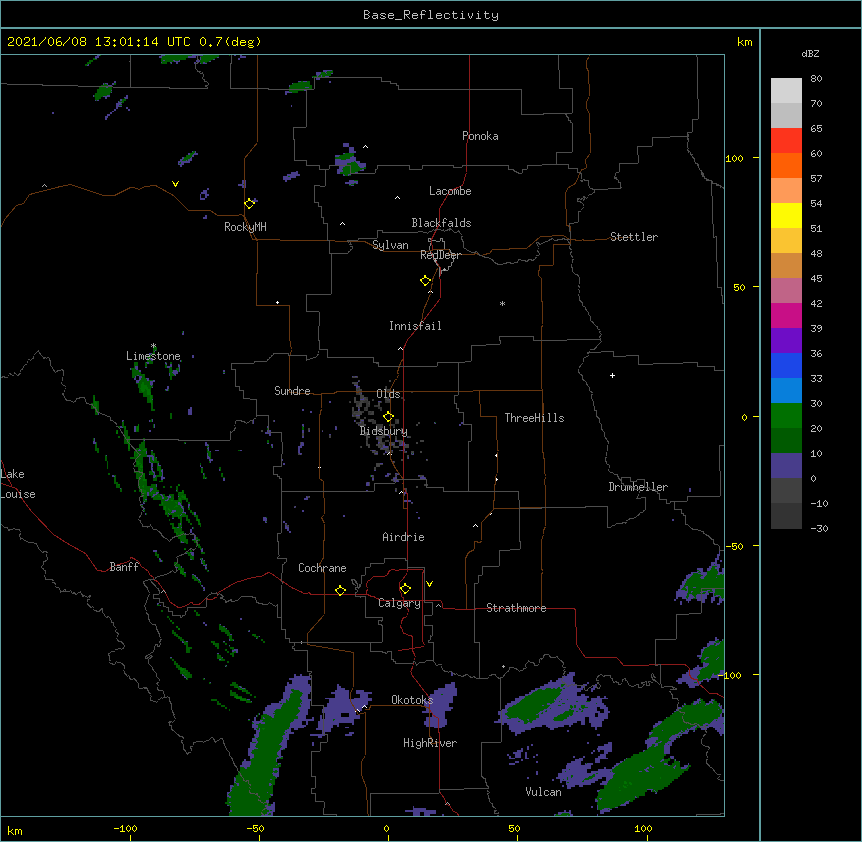Click the yellow diamond marker near RockyMH
862x842 pixels.
tap(250, 203)
